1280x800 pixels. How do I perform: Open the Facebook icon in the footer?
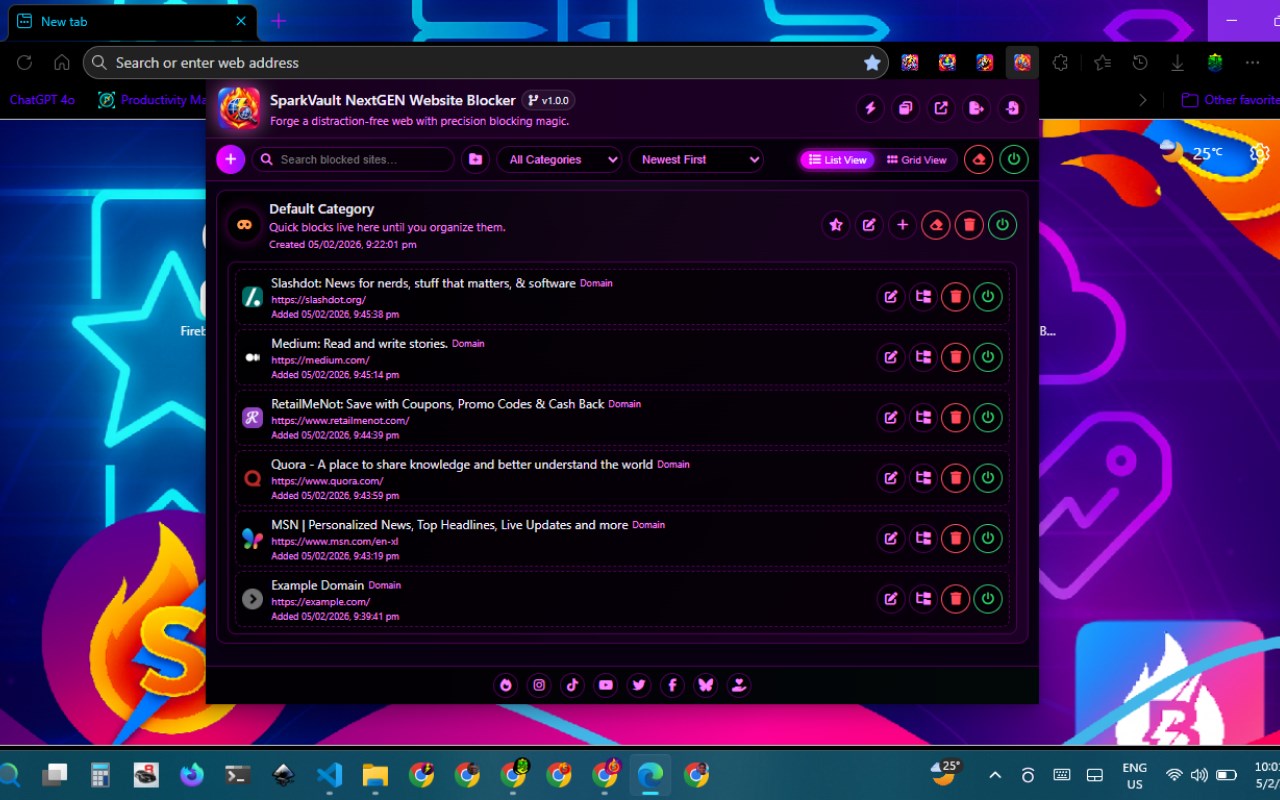(672, 685)
